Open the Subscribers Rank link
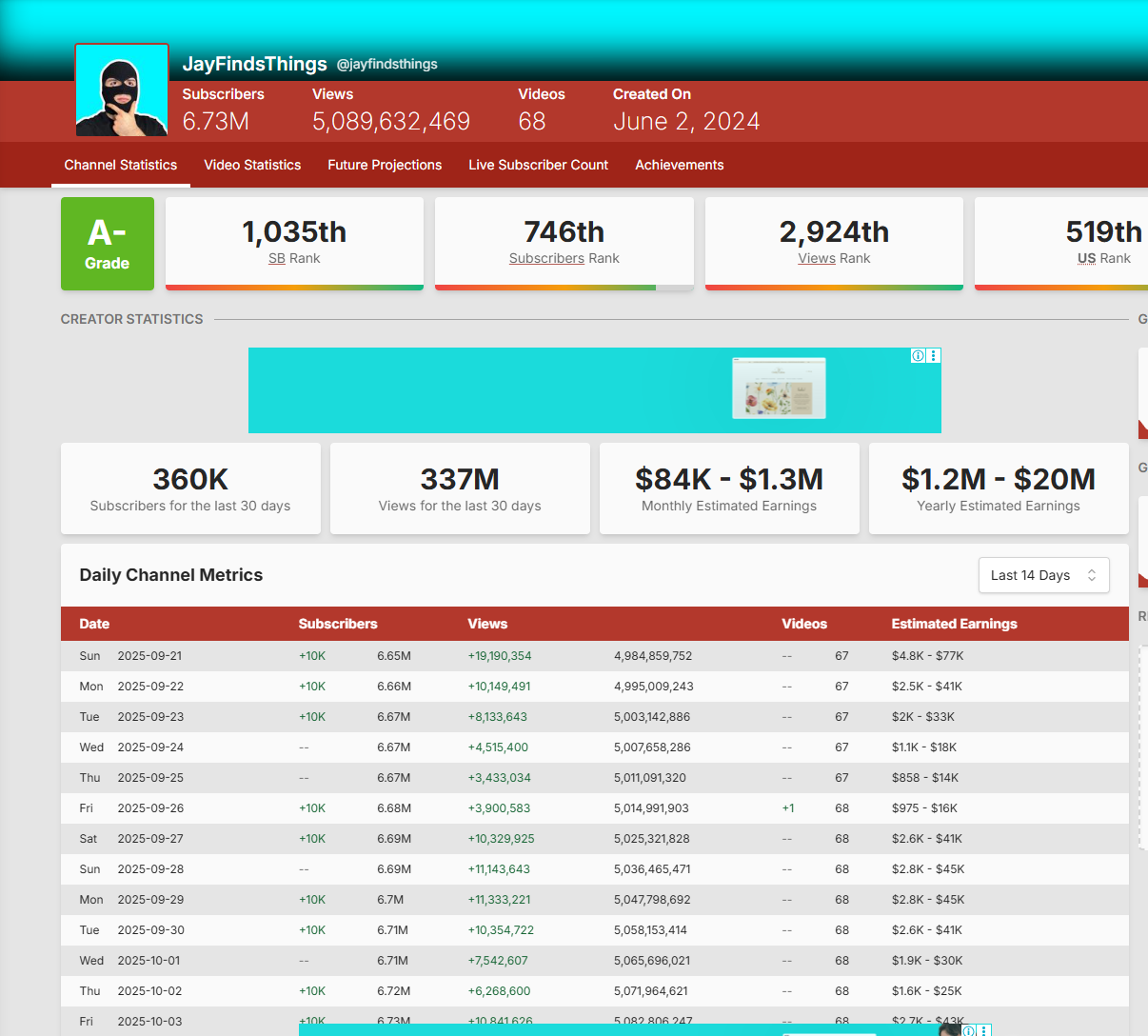This screenshot has height=1036, width=1148. 546,258
